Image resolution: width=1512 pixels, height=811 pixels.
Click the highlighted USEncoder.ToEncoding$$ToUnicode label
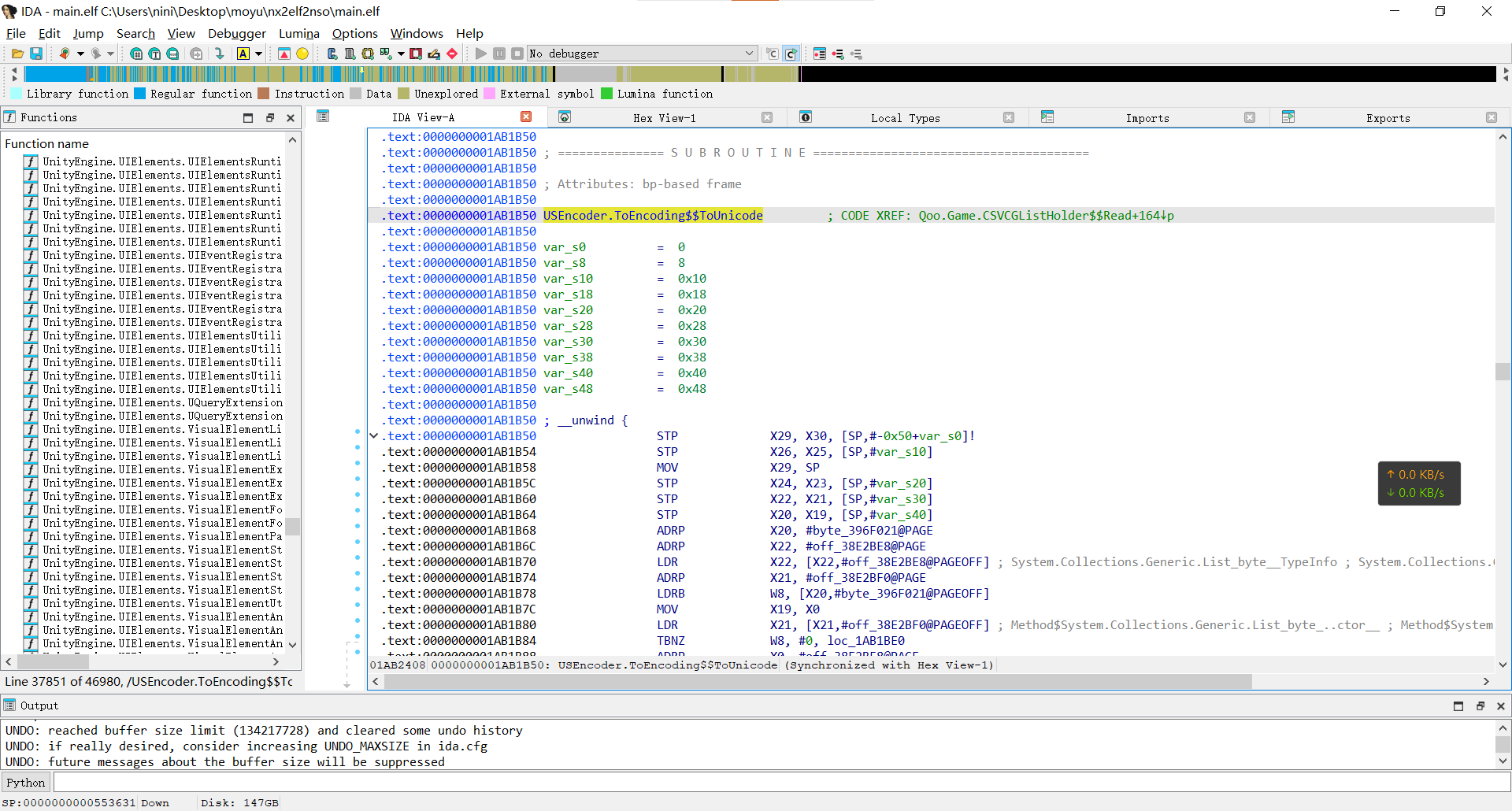pos(653,216)
